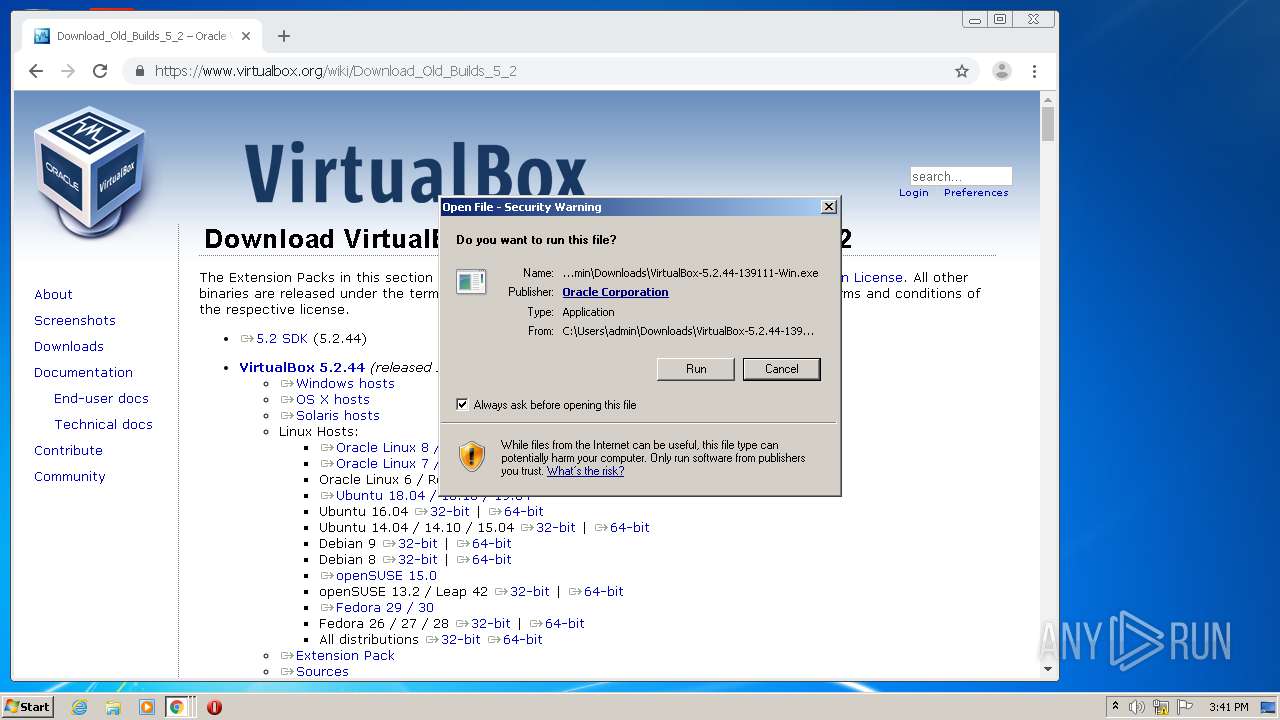Bookmark this page with the star icon
The image size is (1280, 720).
(x=962, y=71)
